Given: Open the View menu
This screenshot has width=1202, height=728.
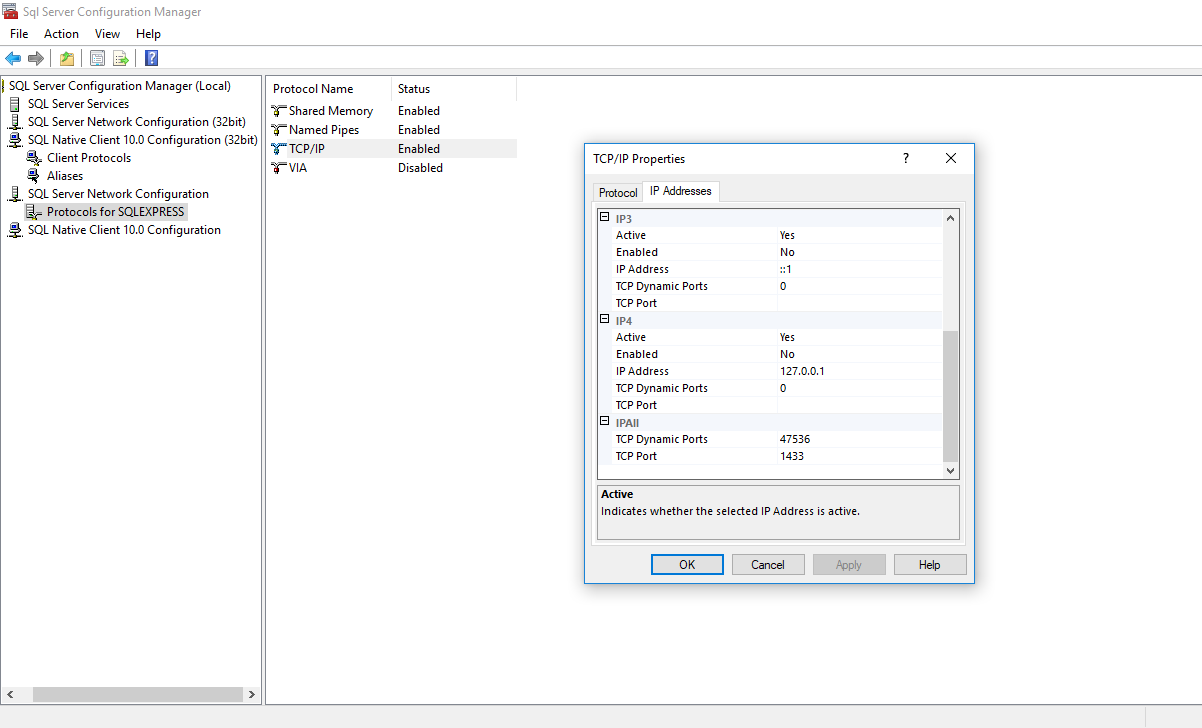Looking at the screenshot, I should tap(107, 34).
